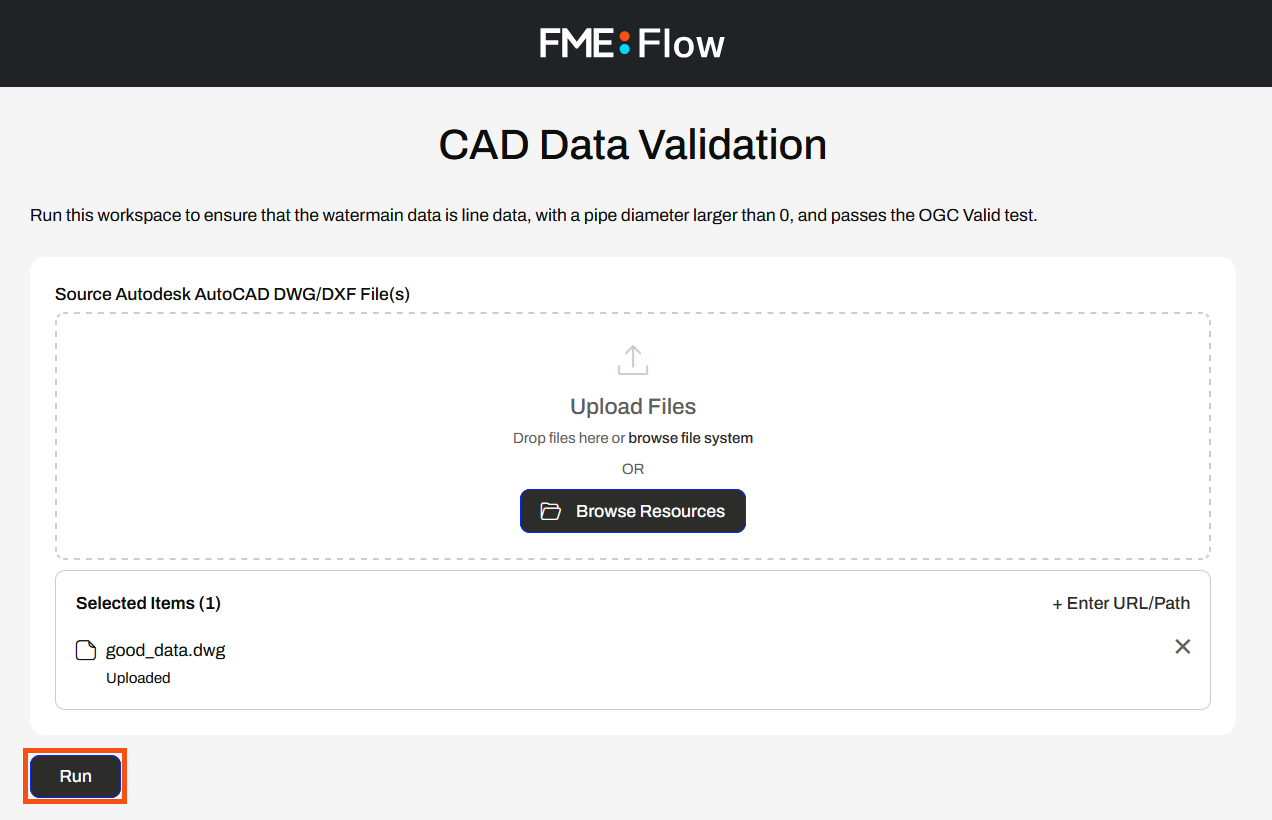Click the 'Upload Files' heading text
Screen dimensions: 1272x820
633,406
